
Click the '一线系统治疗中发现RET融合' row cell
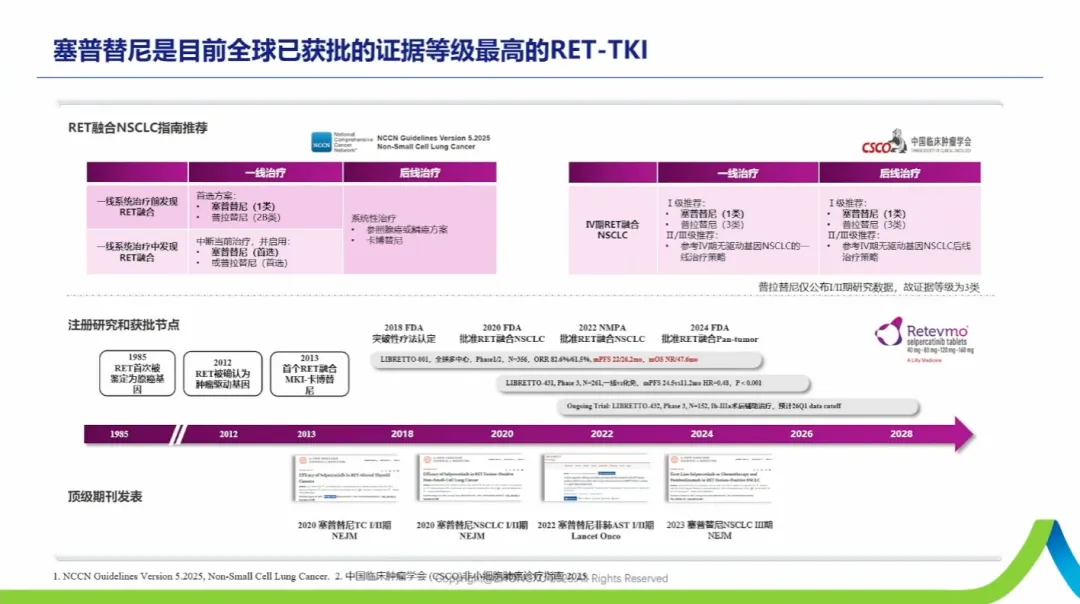[x=137, y=251]
